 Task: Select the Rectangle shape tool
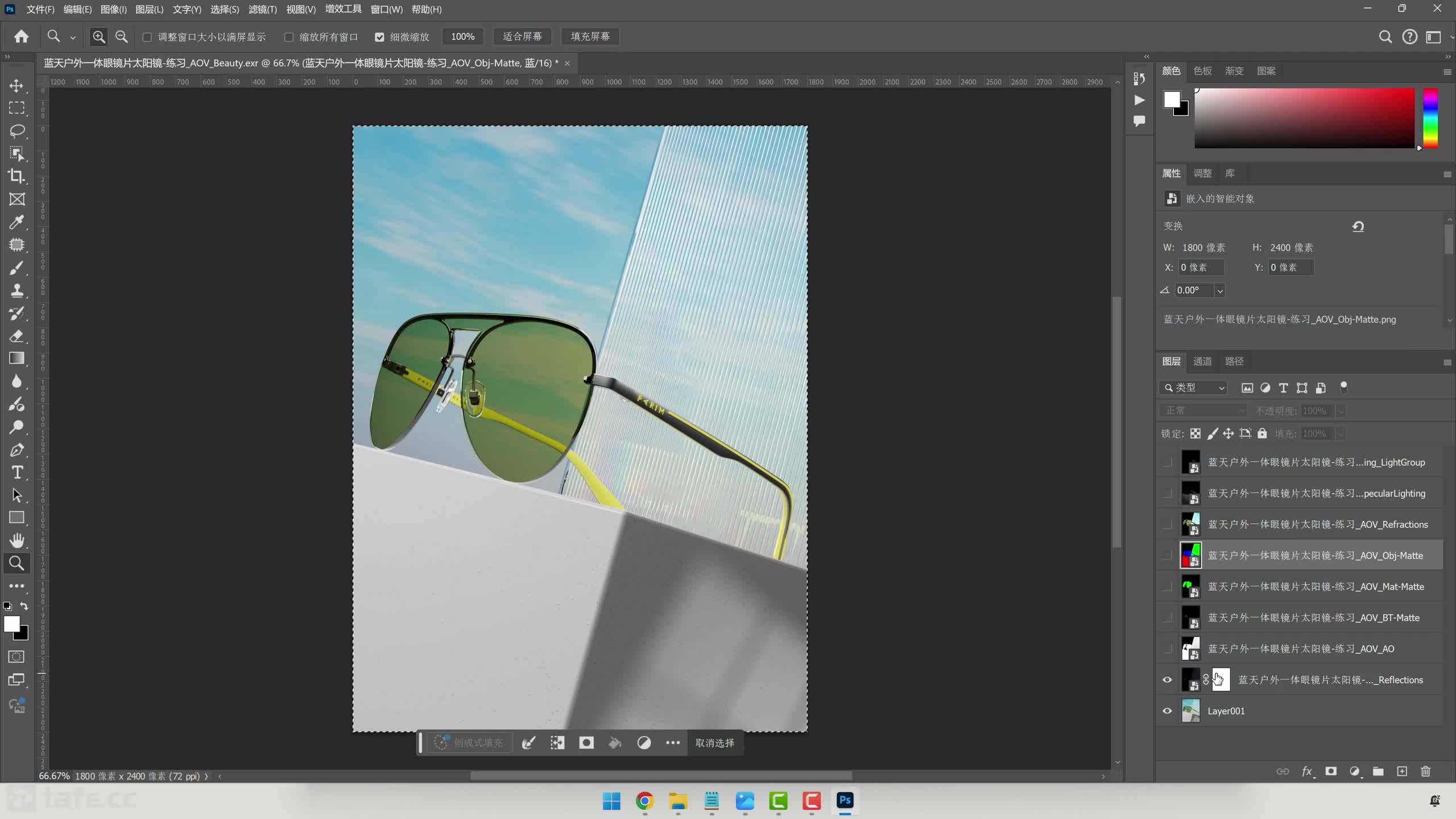pos(16,518)
